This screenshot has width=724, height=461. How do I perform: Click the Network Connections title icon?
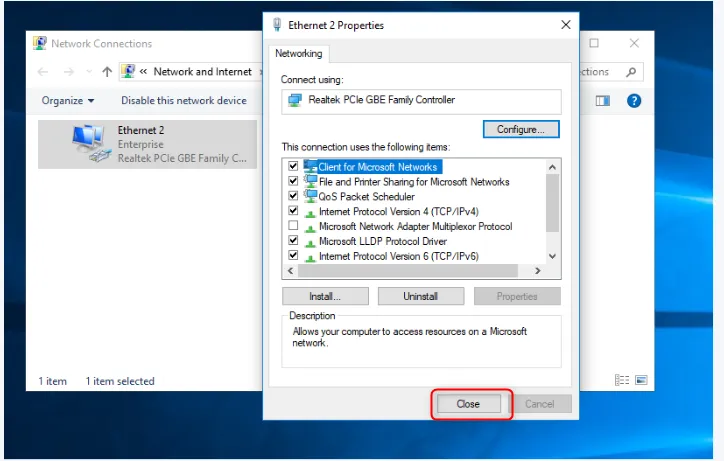pos(40,43)
